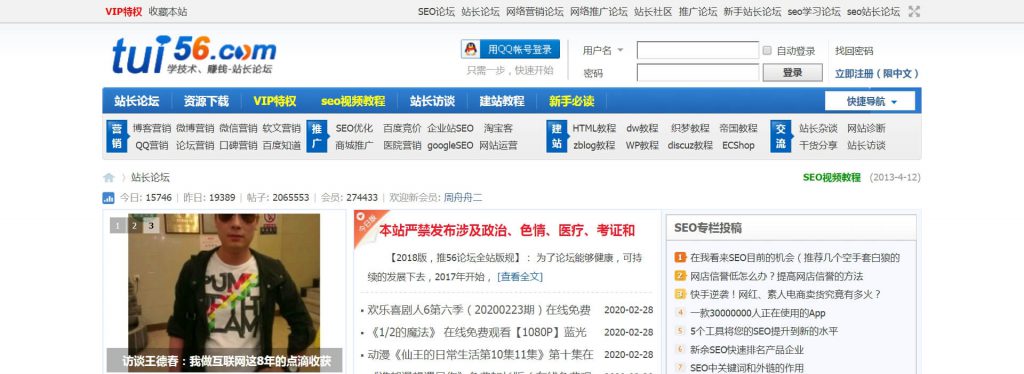Open the red 本站严禁发布 headline
The image size is (1024, 374).
[x=507, y=230]
